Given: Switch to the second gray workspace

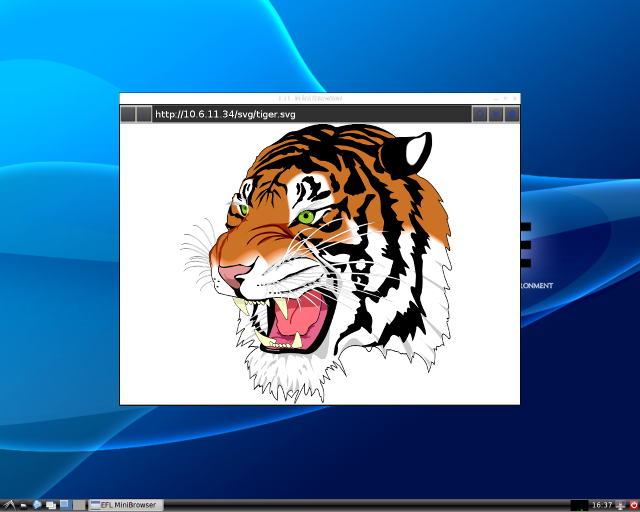Looking at the screenshot, I should click(x=79, y=505).
